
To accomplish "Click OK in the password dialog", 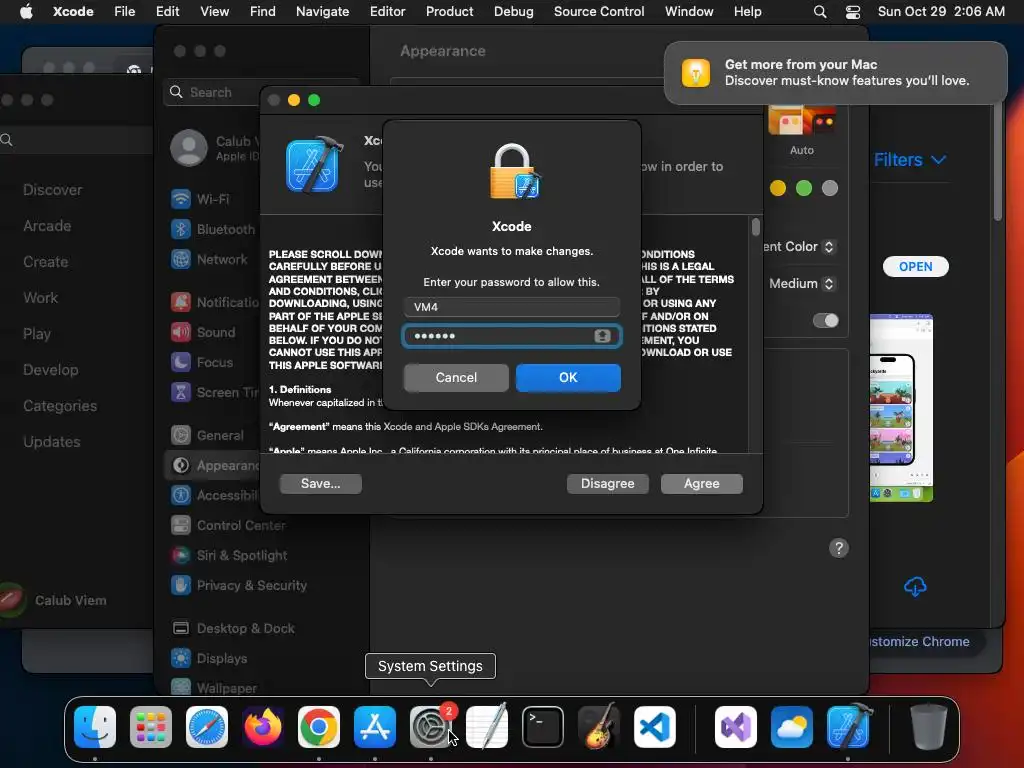I will coord(568,377).
